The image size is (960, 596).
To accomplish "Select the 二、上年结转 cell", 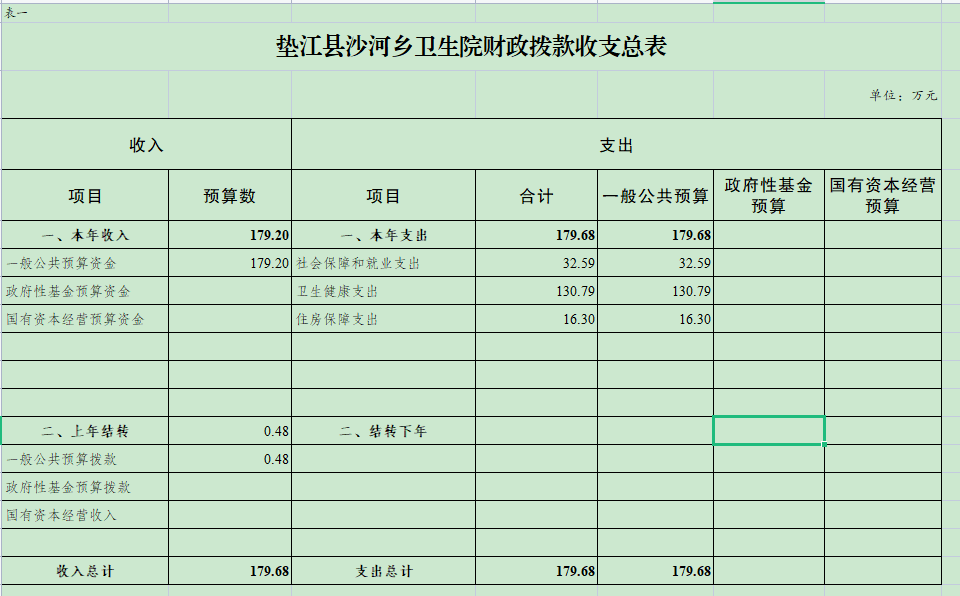I will (x=85, y=431).
